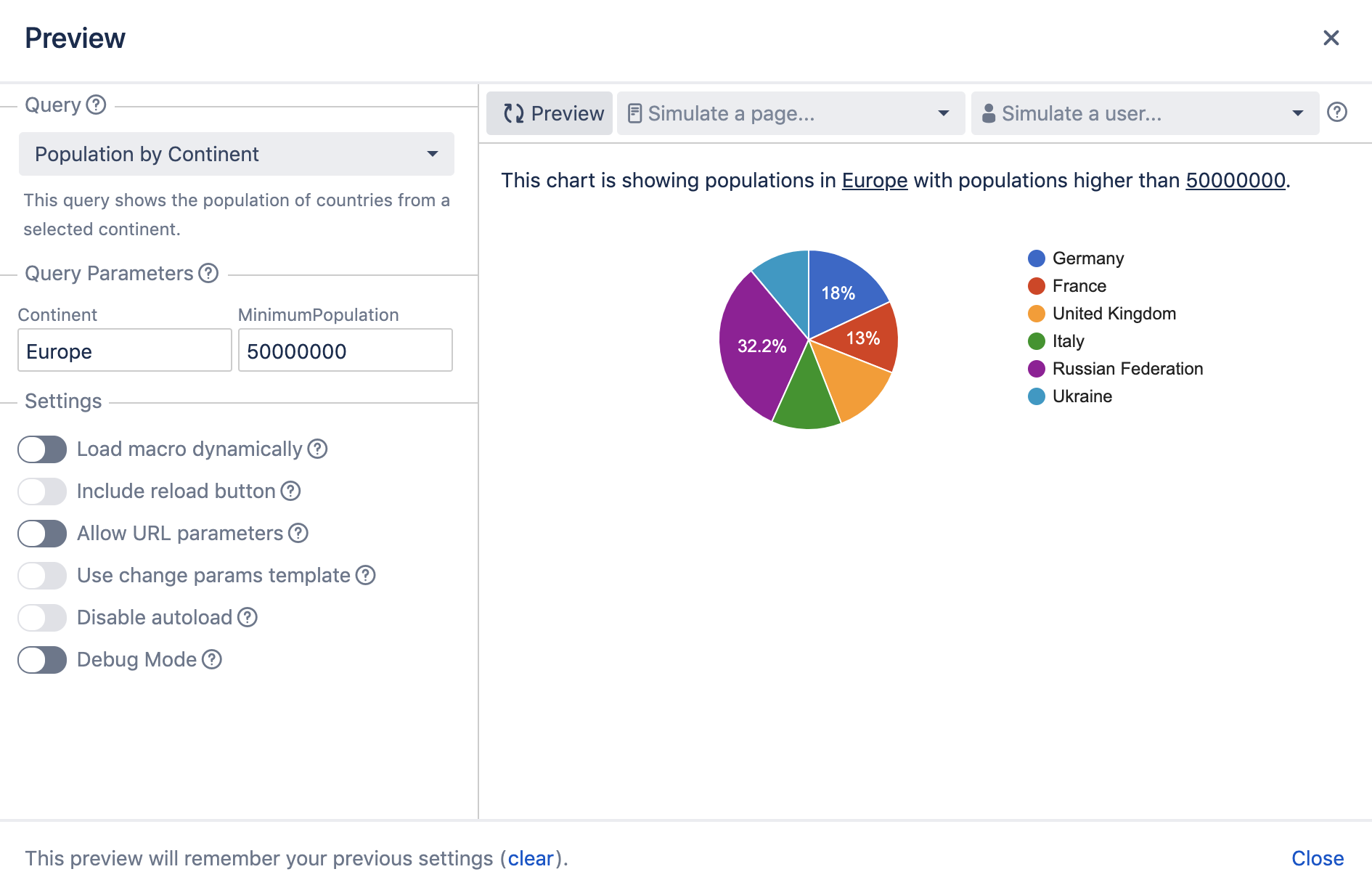The image size is (1372, 893).
Task: Show help for Include reload button
Action: pos(290,491)
